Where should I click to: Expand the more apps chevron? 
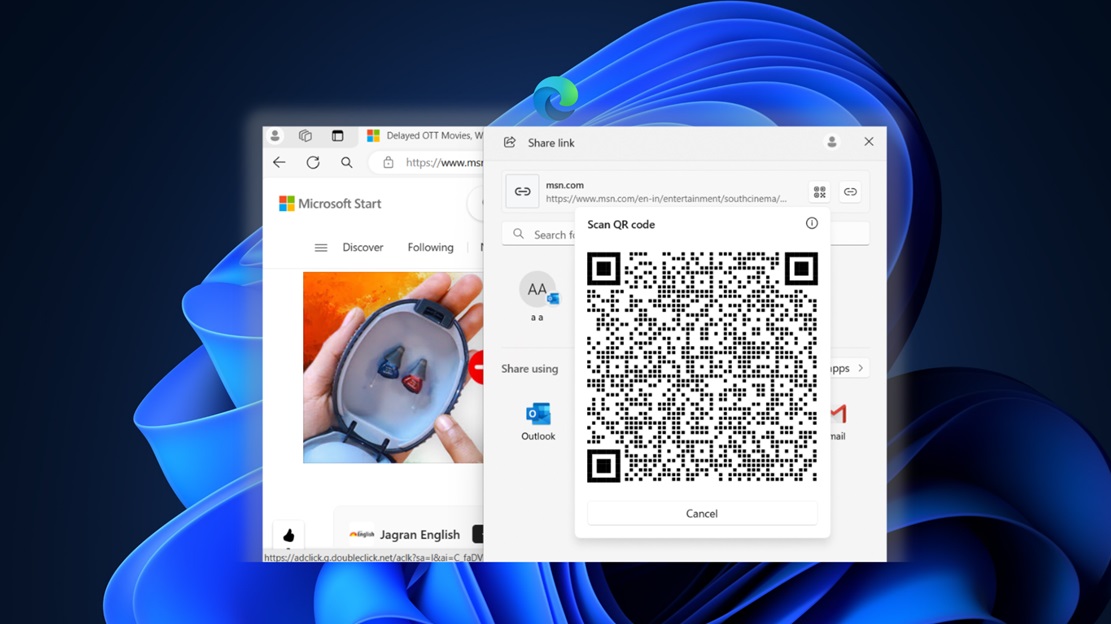point(860,368)
